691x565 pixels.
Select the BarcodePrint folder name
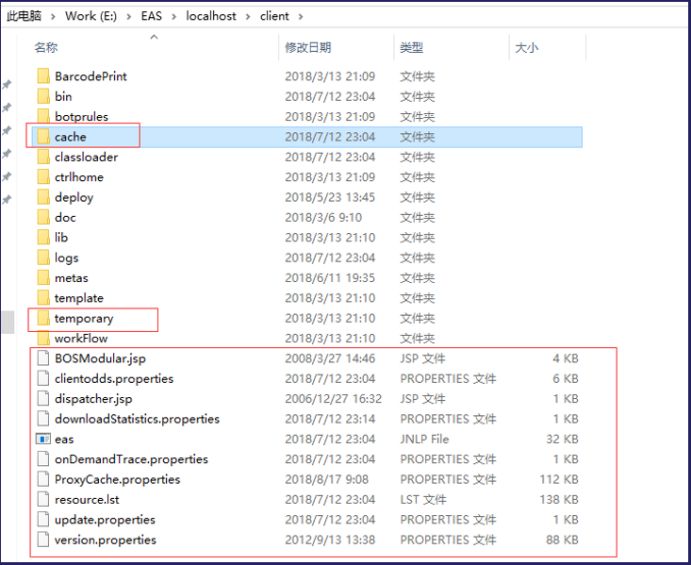(x=91, y=76)
